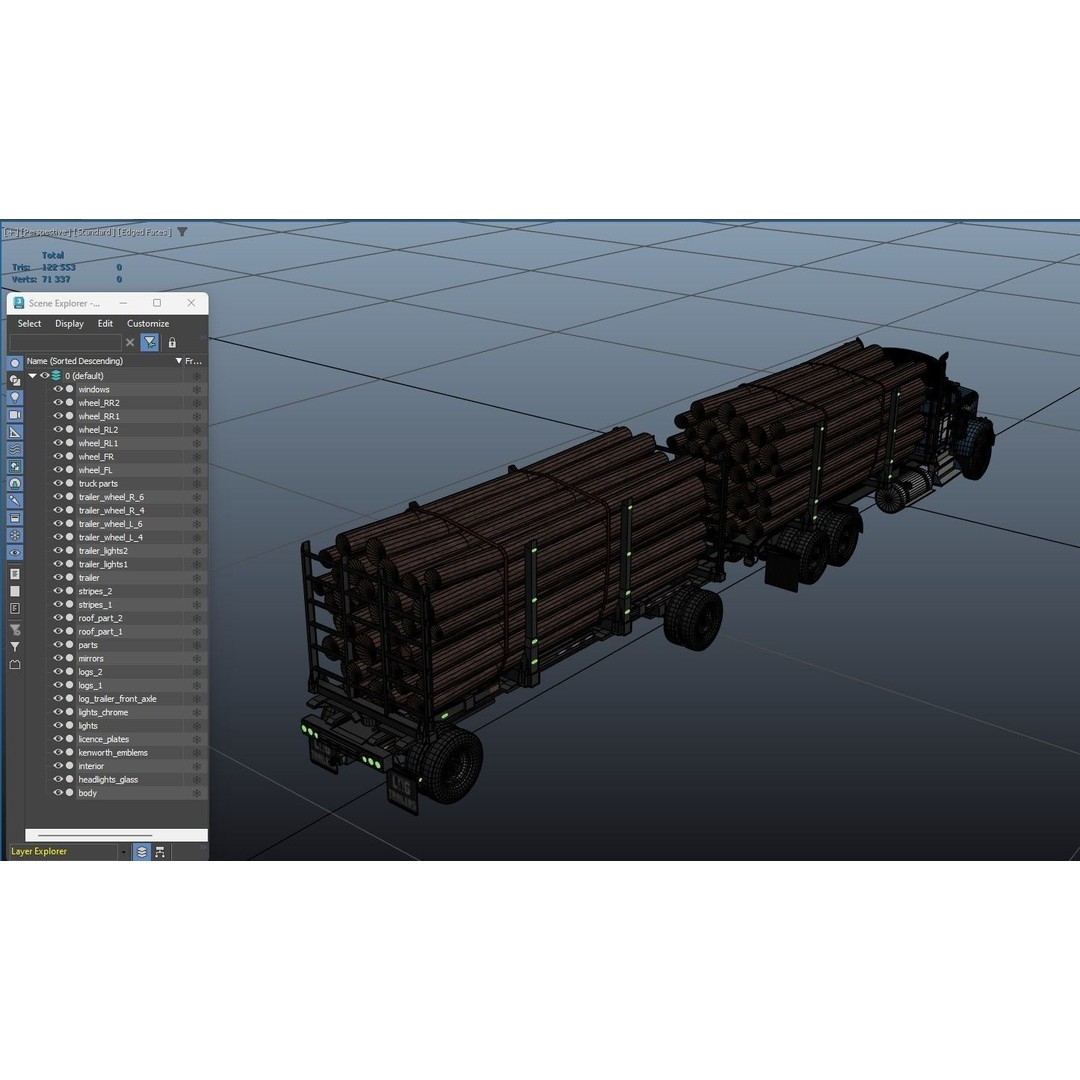This screenshot has width=1080, height=1080.
Task: Clear the search with the X button
Action: coord(130,342)
